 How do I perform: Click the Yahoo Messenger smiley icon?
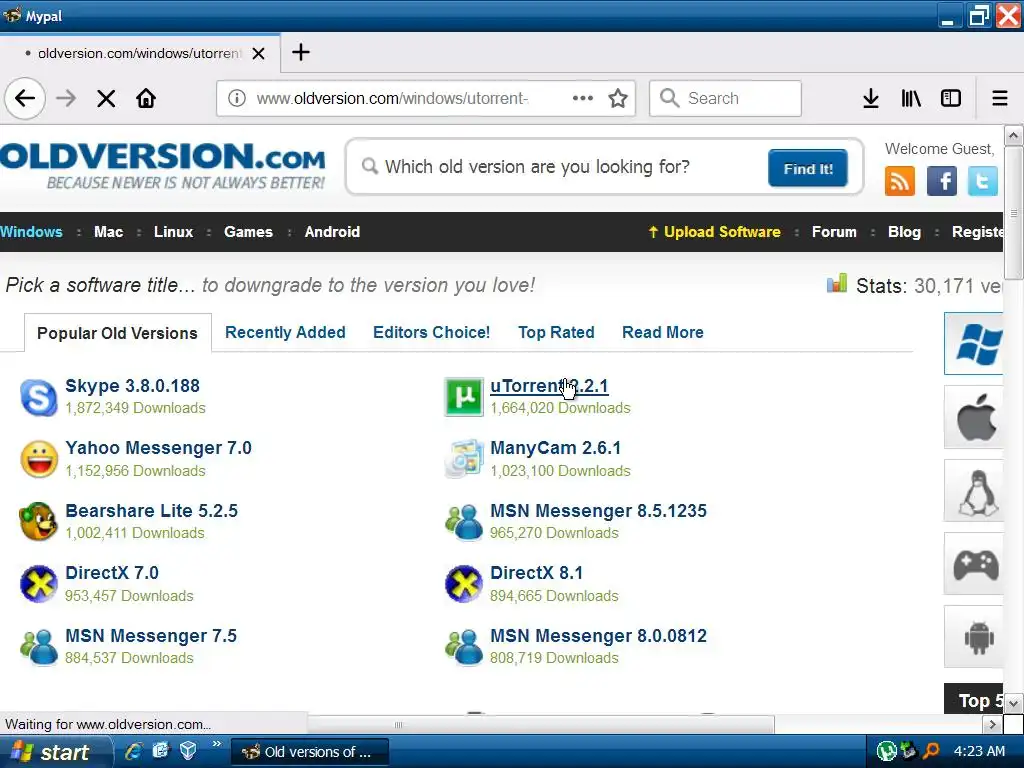39,459
